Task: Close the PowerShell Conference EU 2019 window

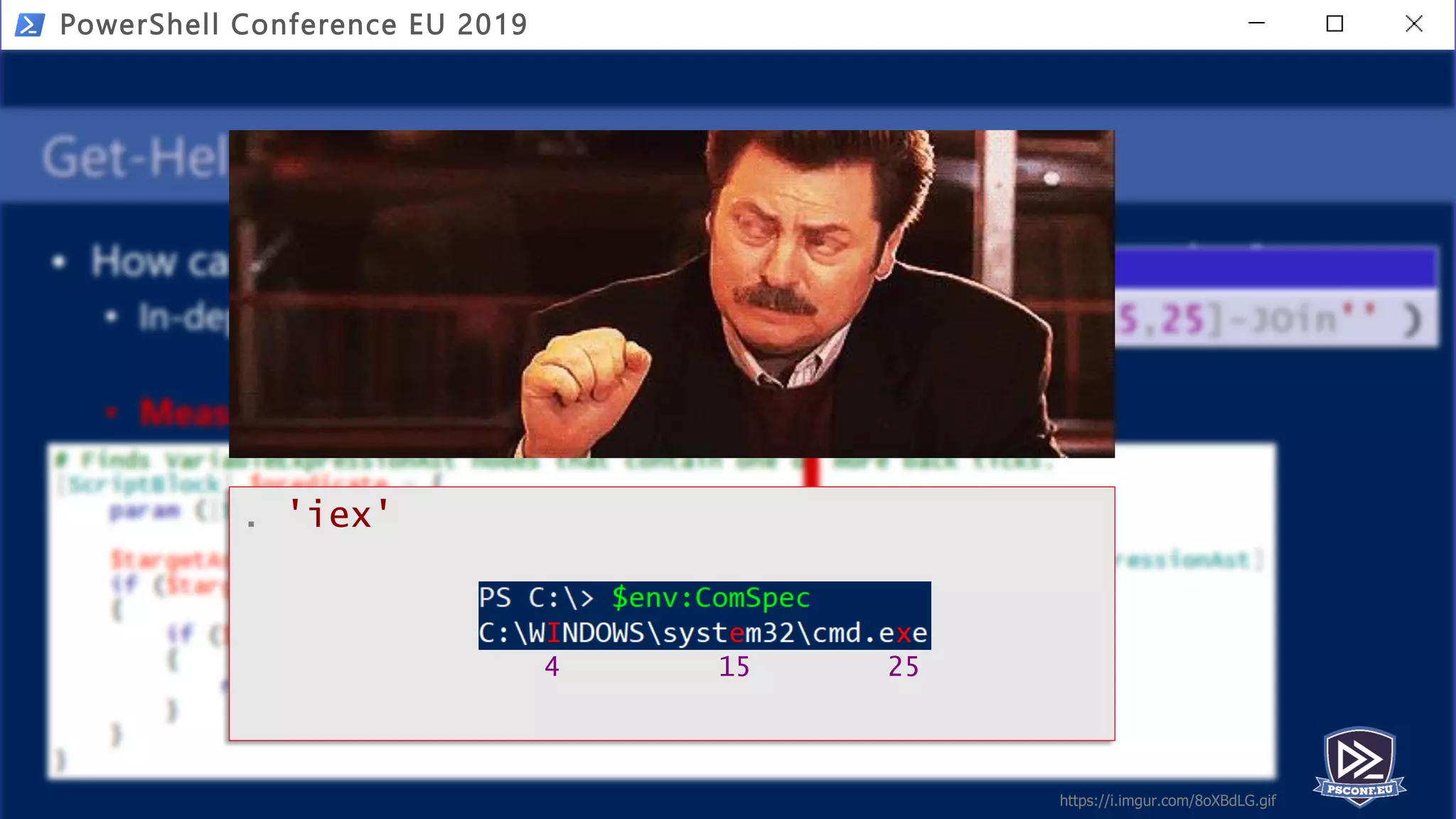Action: pyautogui.click(x=1413, y=23)
